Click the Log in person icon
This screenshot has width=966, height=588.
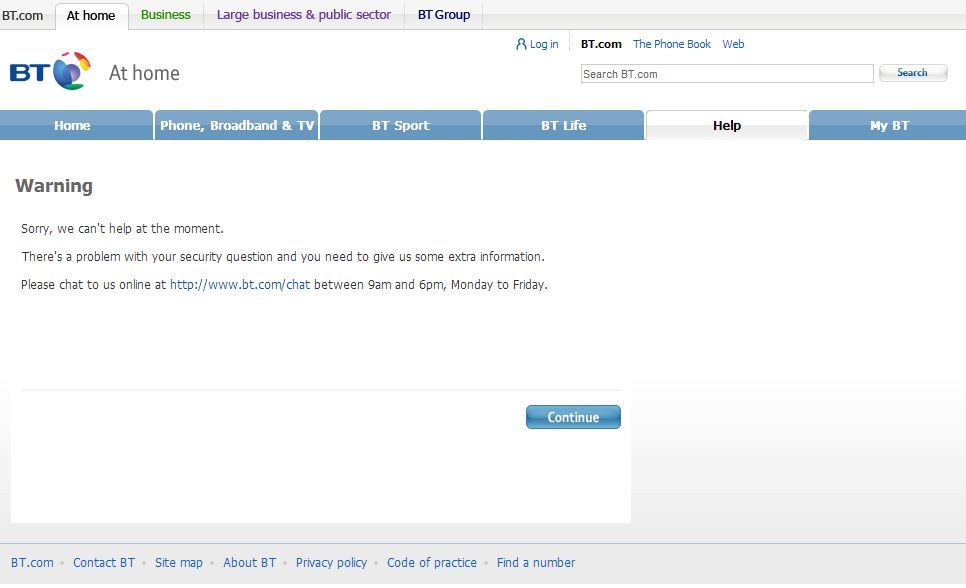pyautogui.click(x=521, y=44)
